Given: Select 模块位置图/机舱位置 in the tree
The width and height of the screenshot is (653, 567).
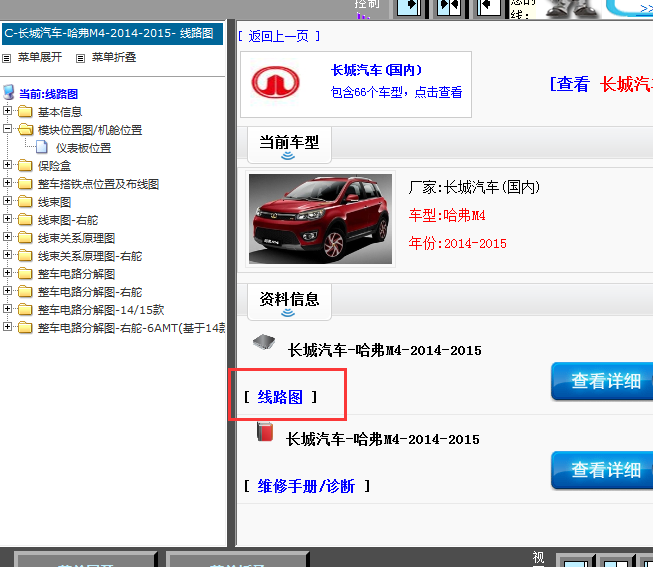Looking at the screenshot, I should [90, 130].
